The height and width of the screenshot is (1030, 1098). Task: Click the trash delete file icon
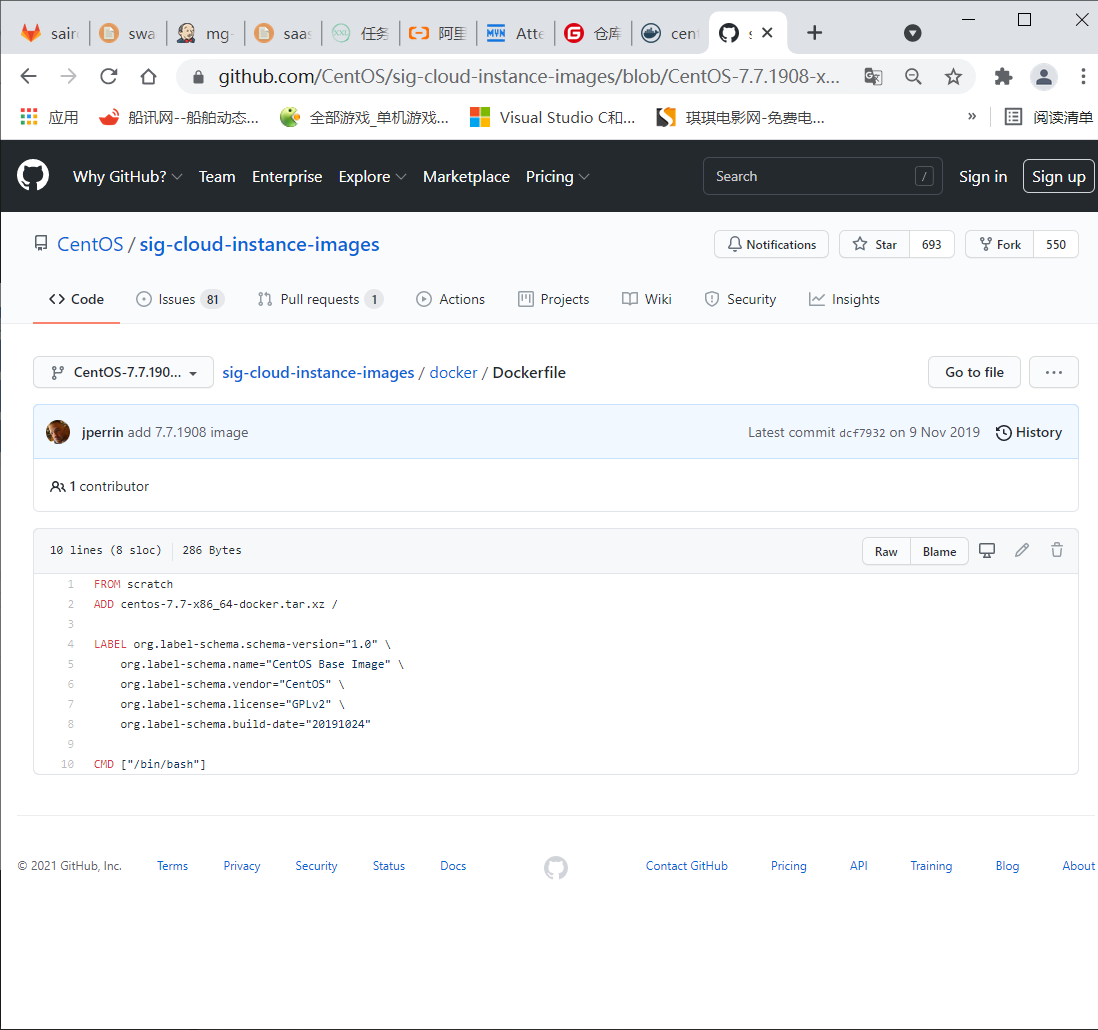click(1056, 550)
